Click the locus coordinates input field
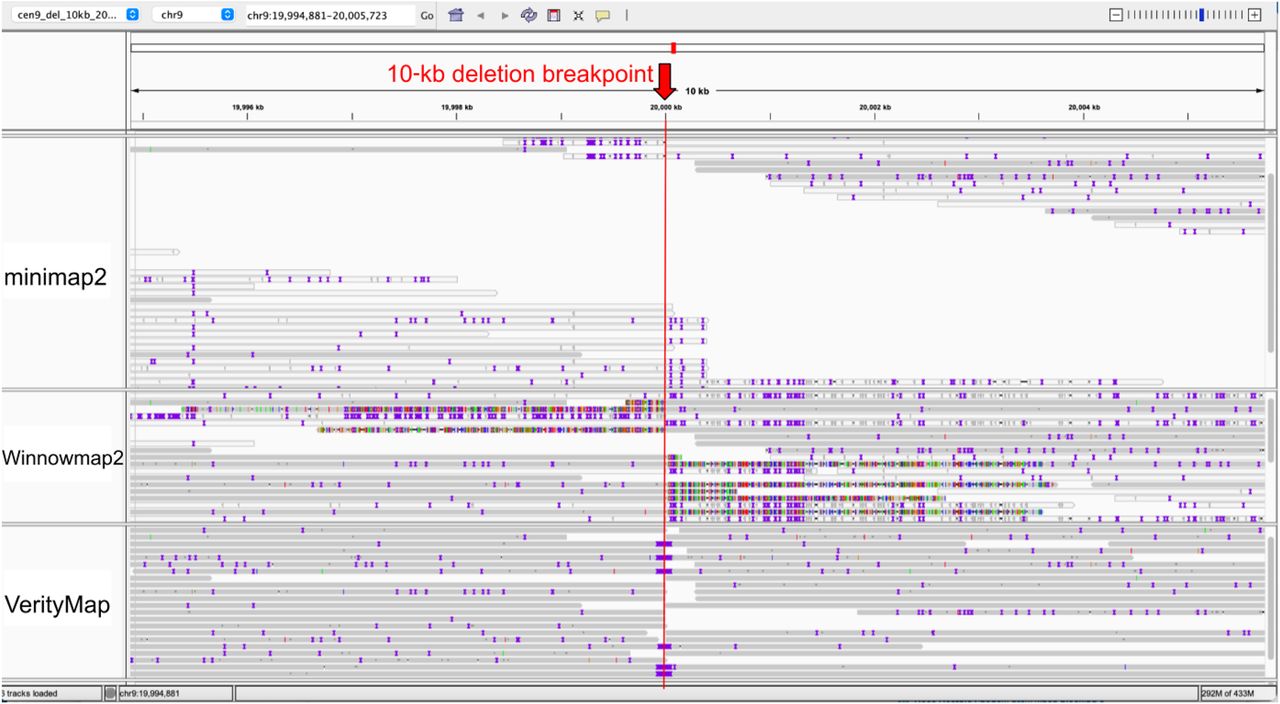1280x704 pixels. 329,16
